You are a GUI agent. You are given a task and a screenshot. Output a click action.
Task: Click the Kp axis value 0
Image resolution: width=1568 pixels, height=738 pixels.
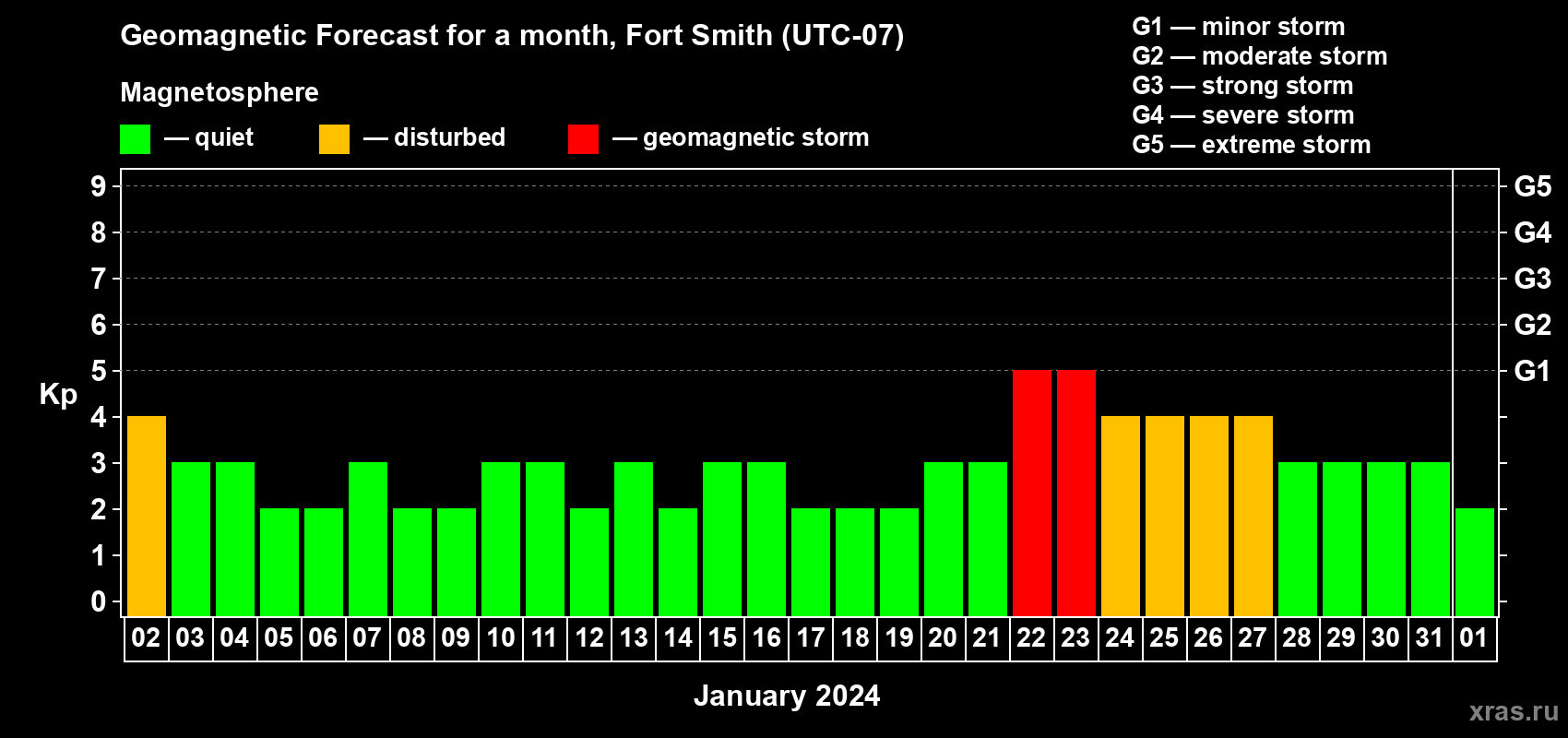99,601
